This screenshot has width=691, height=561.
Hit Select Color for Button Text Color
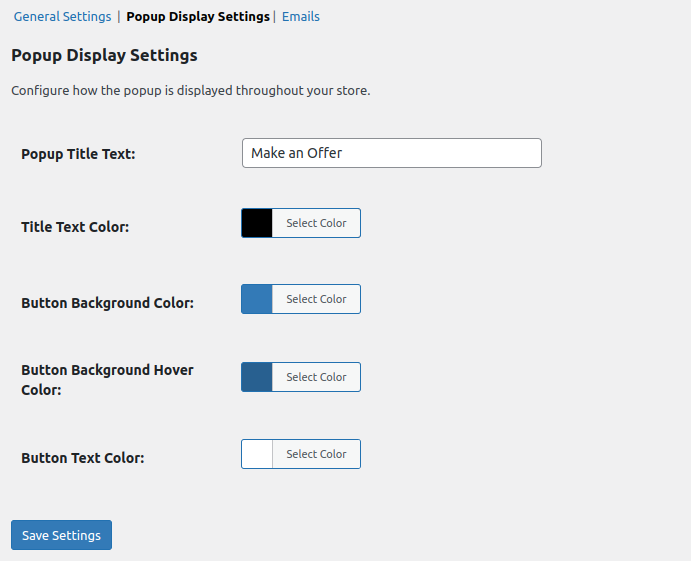[x=316, y=454]
